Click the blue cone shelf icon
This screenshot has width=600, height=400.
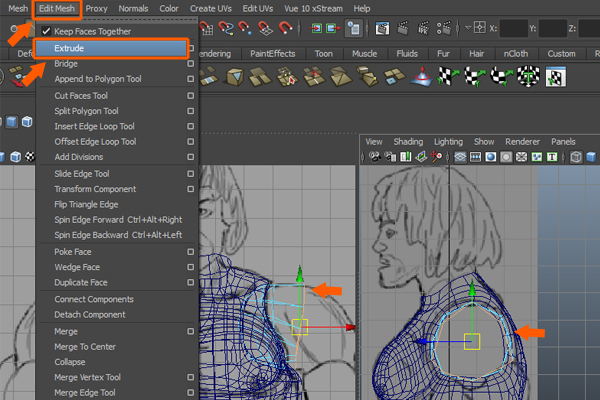point(421,76)
